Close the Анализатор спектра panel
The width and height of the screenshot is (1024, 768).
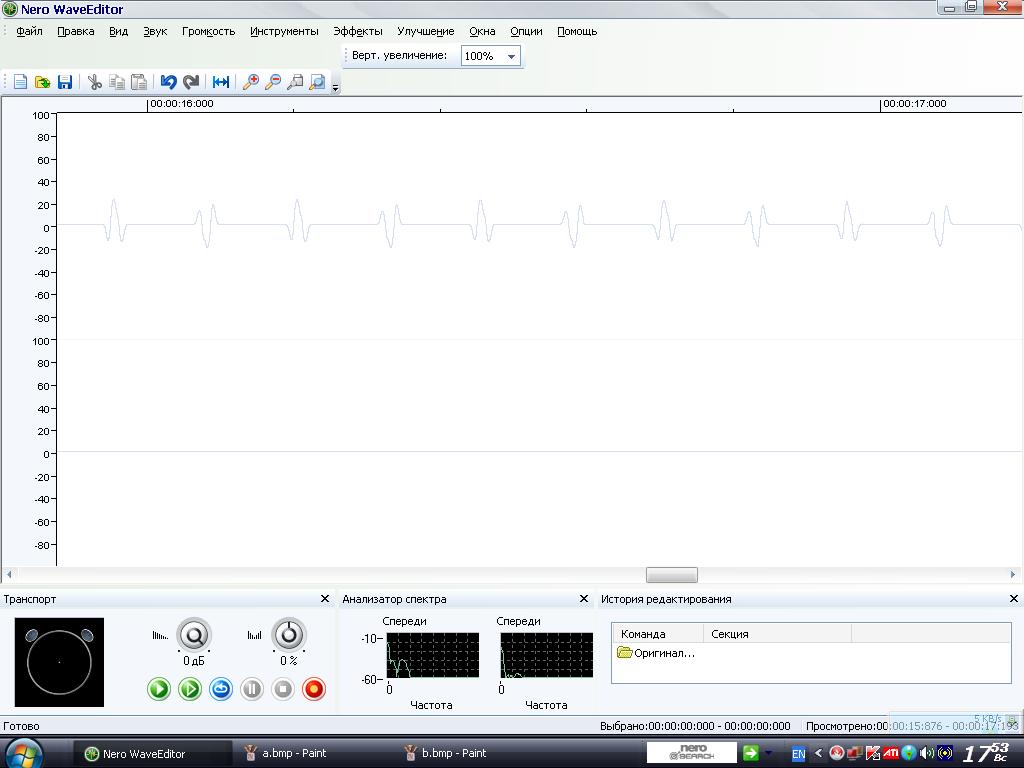584,599
